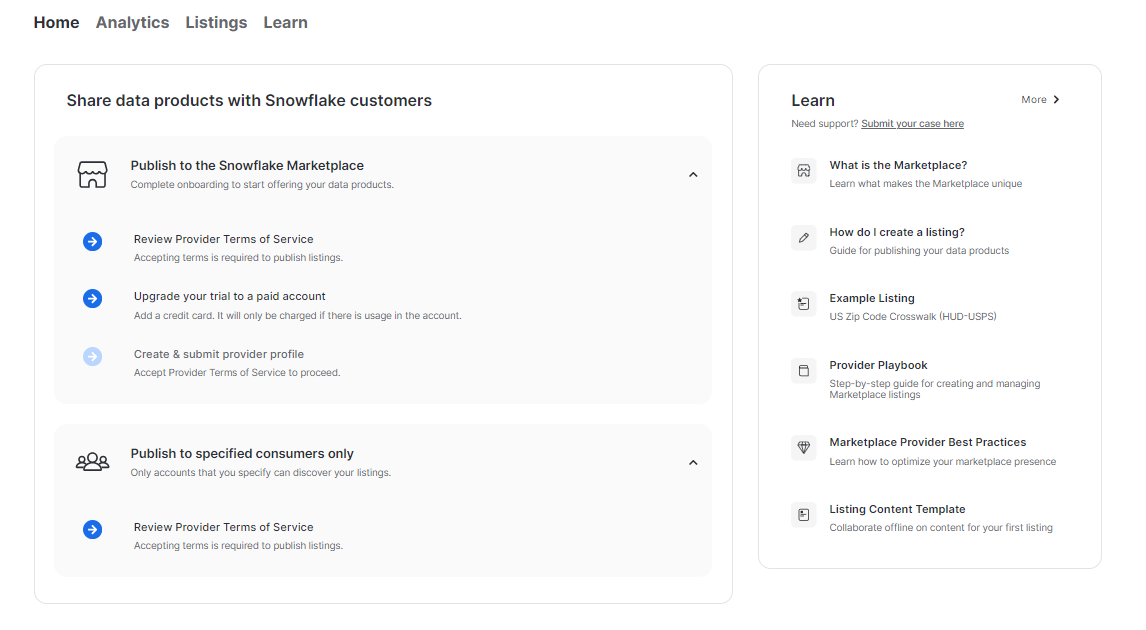
Task: Expand More in the Learn panel
Action: coord(1040,99)
